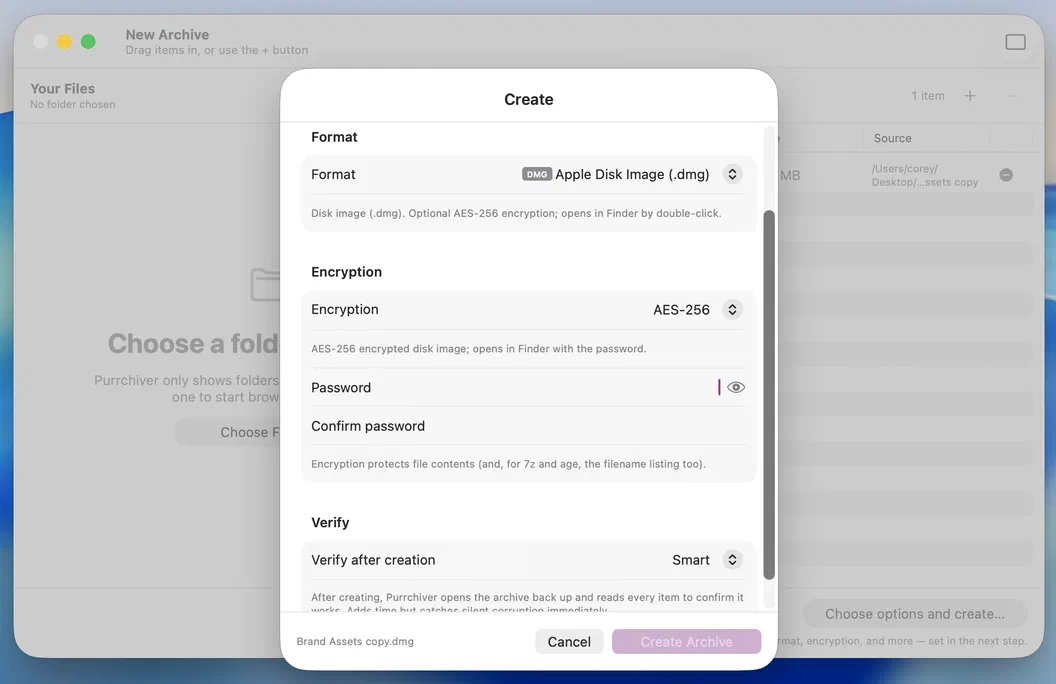Click the /Users/corey/Desktop source path
The width and height of the screenshot is (1056, 684).
click(925, 175)
